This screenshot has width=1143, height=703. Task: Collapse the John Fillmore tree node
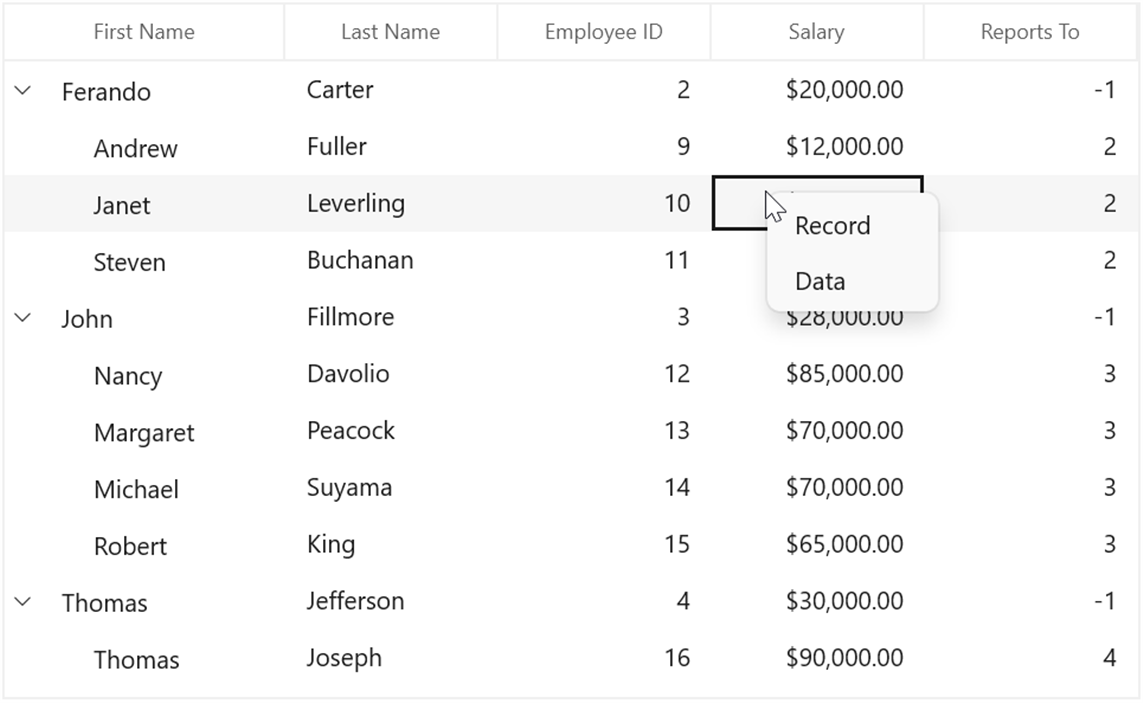pos(23,317)
